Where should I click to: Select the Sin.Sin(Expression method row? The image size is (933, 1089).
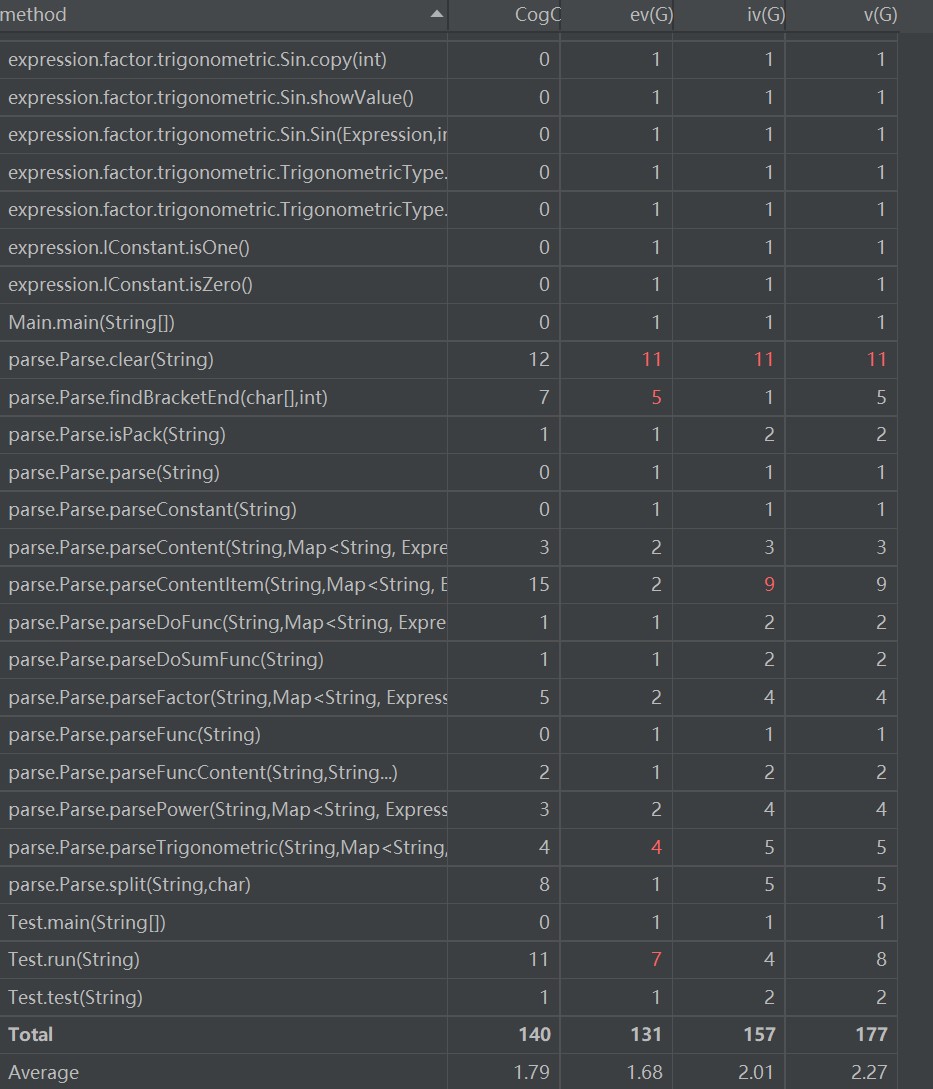pos(449,135)
